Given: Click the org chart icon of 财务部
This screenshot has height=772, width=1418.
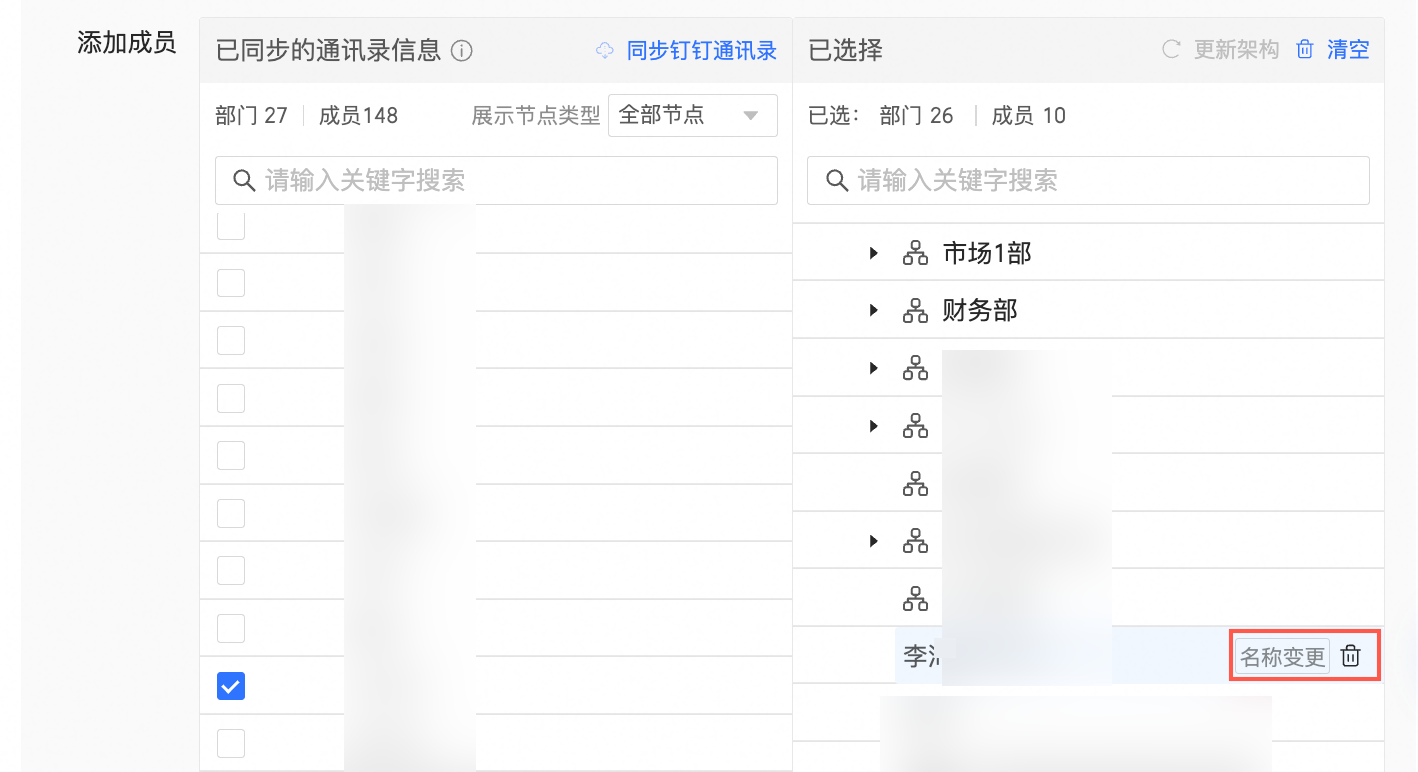Looking at the screenshot, I should click(x=915, y=311).
